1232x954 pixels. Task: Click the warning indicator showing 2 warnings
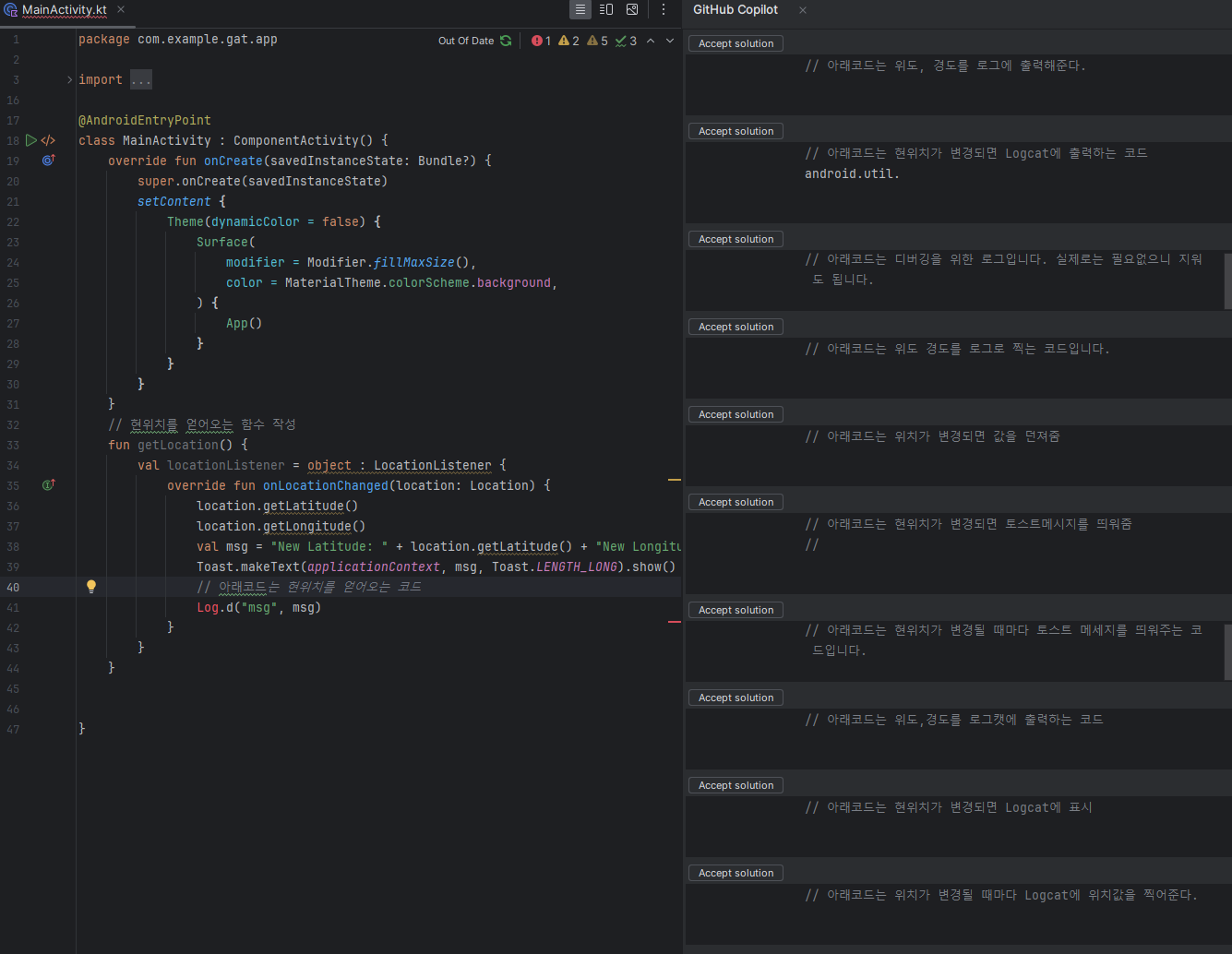click(x=568, y=41)
